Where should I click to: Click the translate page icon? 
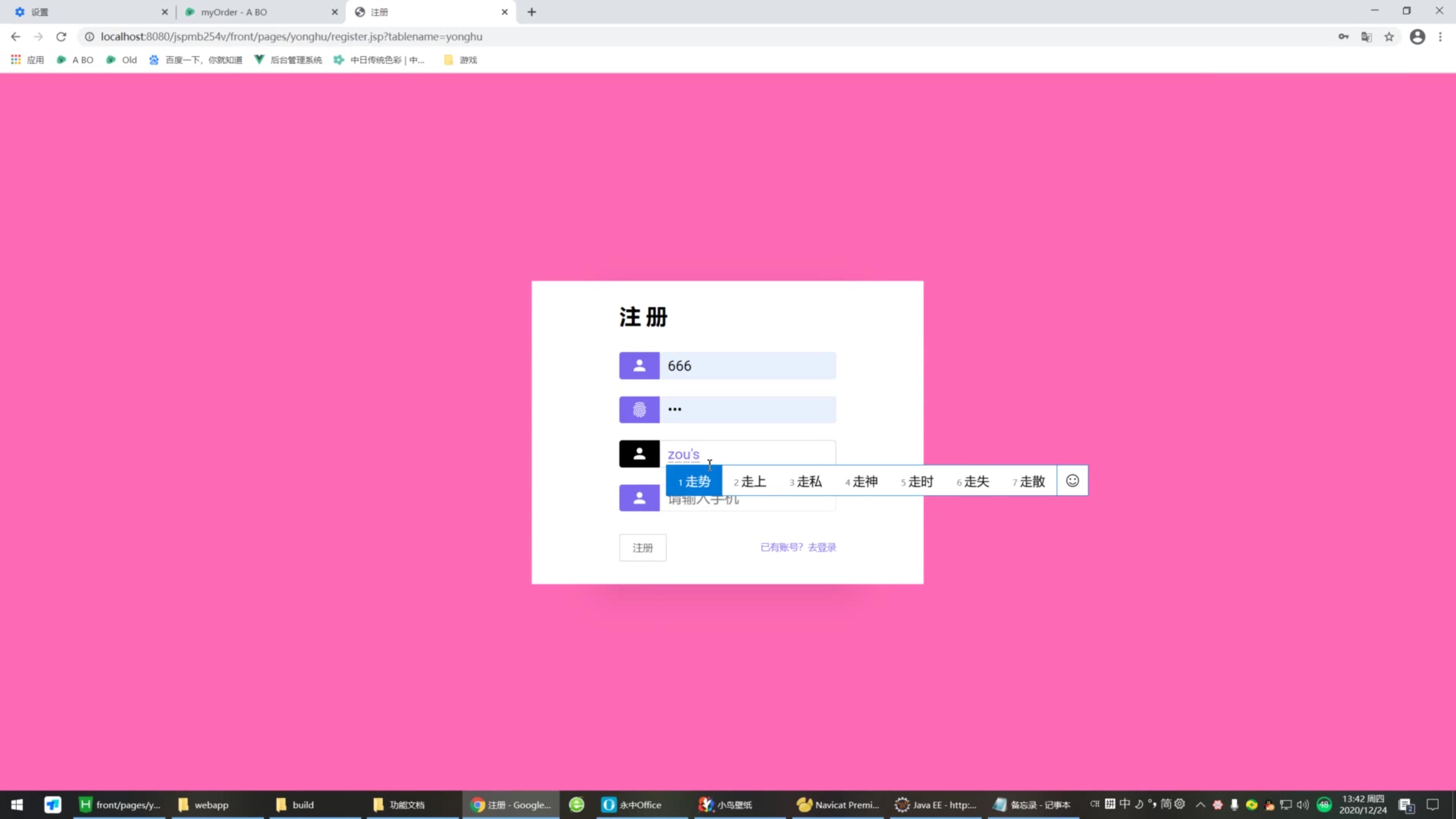[x=1366, y=37]
